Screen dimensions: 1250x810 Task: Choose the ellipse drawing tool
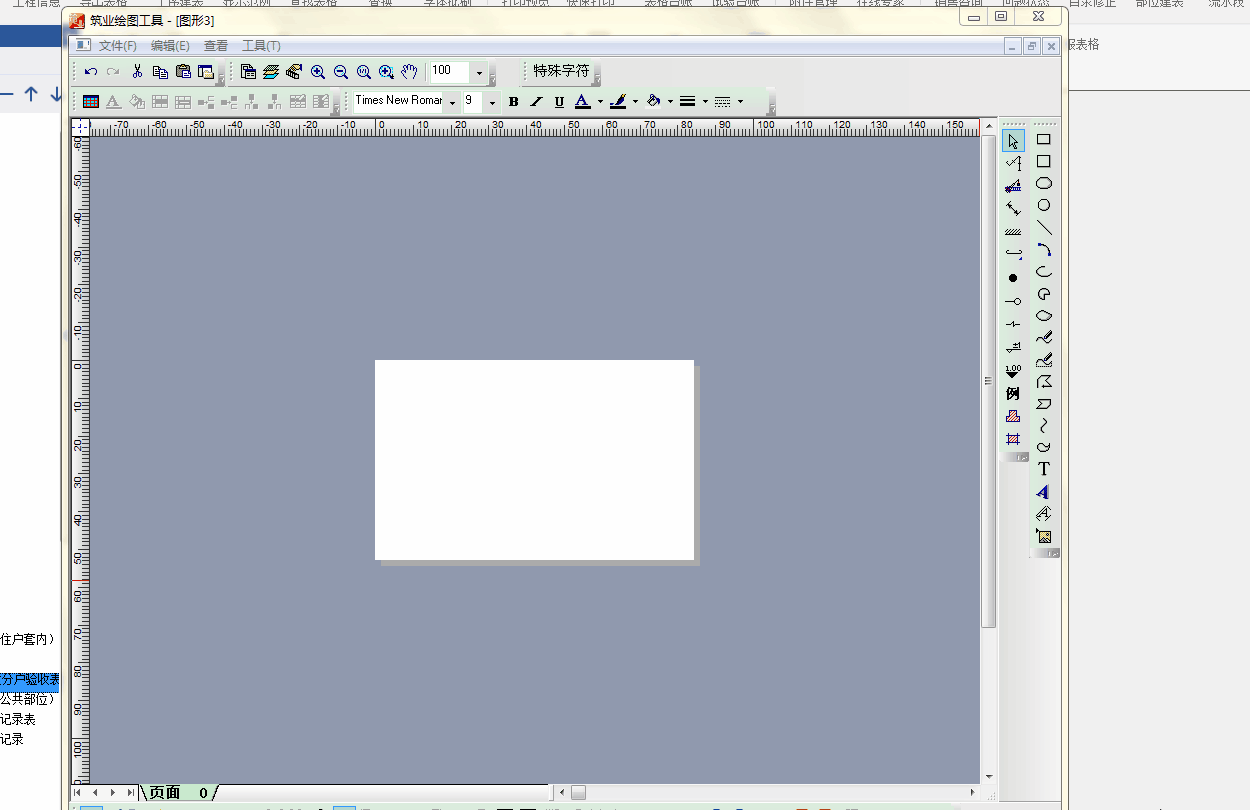click(1043, 183)
